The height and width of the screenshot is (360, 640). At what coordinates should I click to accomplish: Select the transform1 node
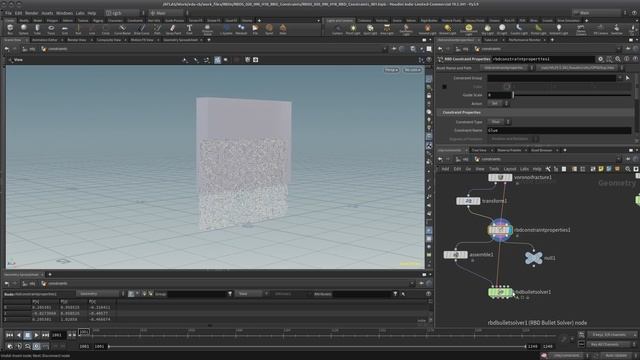pos(468,201)
